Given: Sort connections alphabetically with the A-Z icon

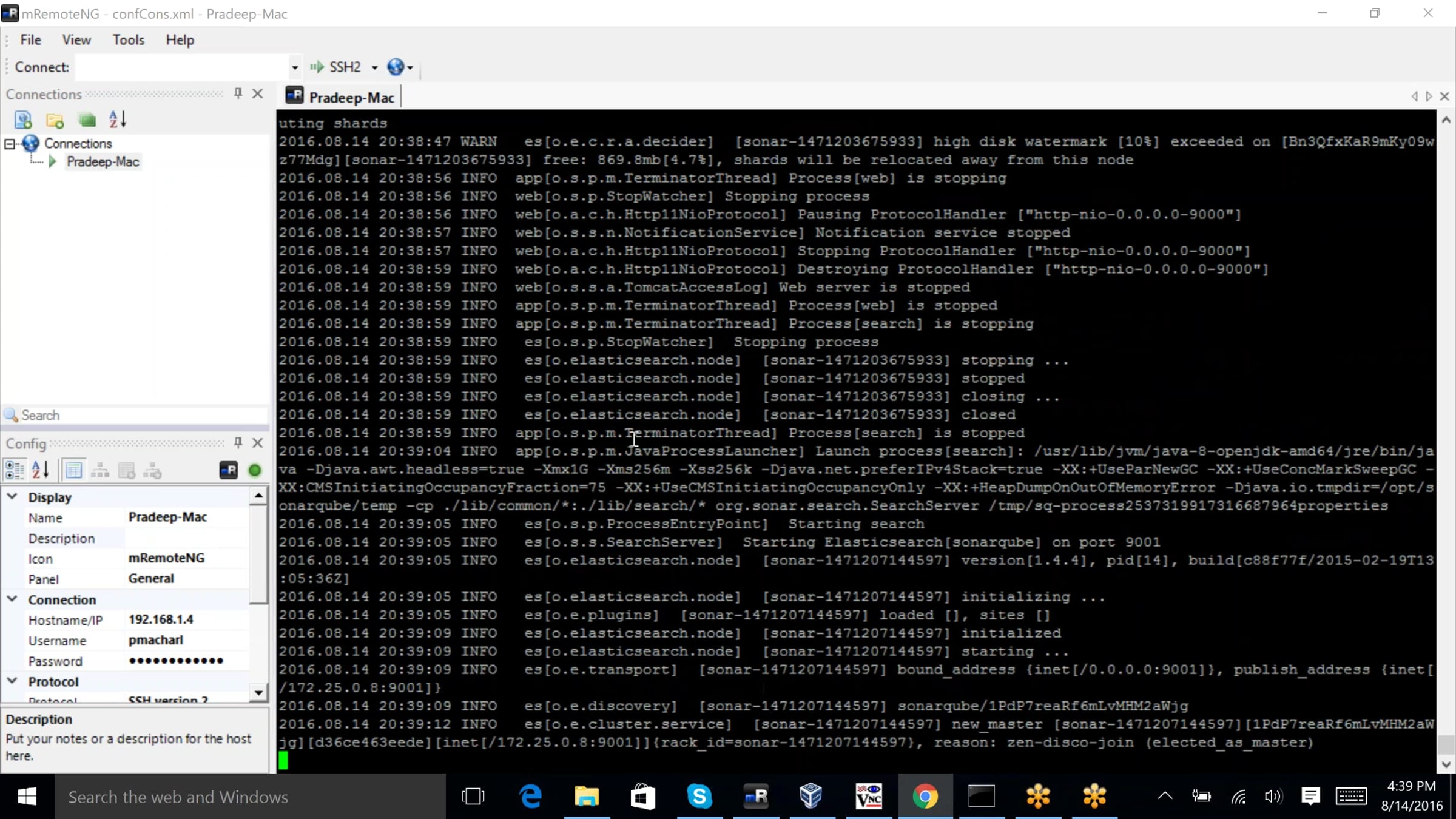Looking at the screenshot, I should click(118, 120).
